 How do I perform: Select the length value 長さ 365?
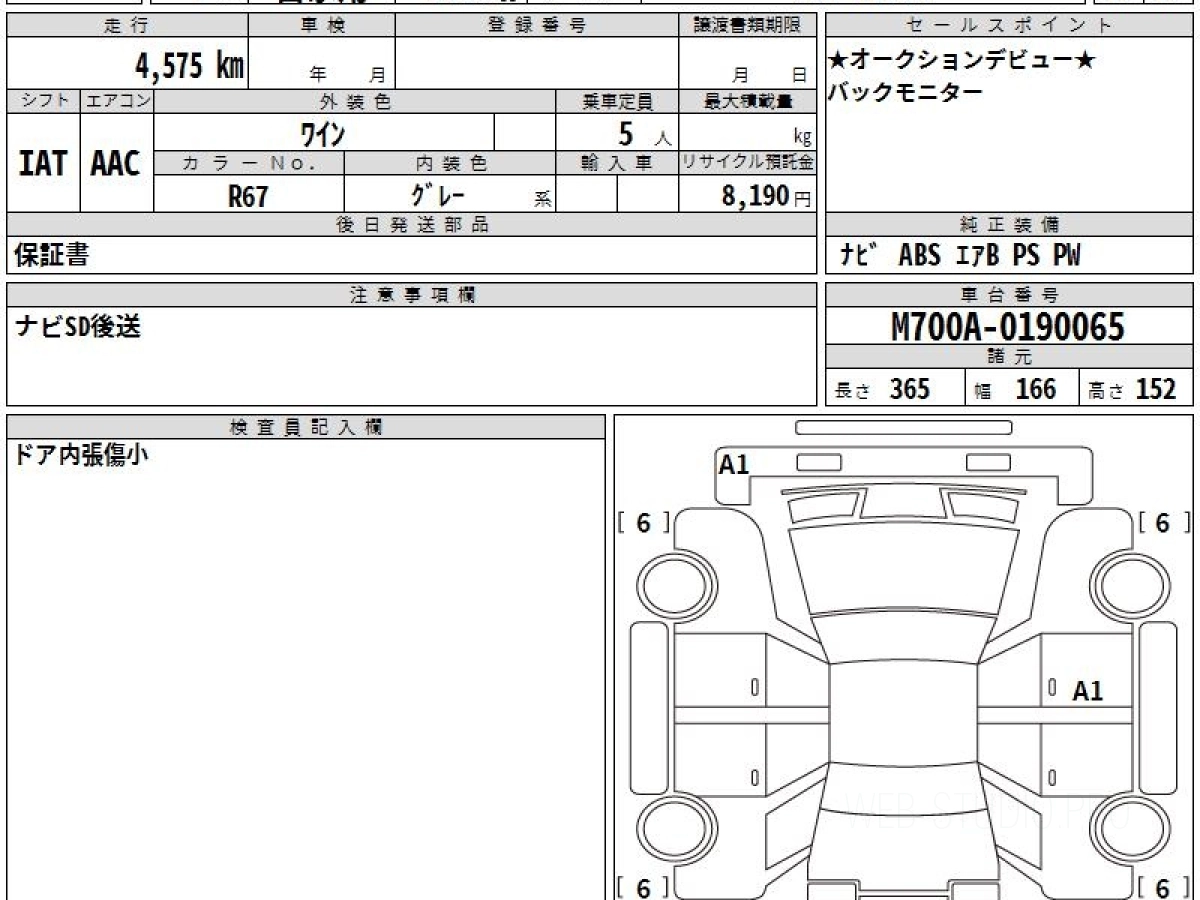point(883,389)
